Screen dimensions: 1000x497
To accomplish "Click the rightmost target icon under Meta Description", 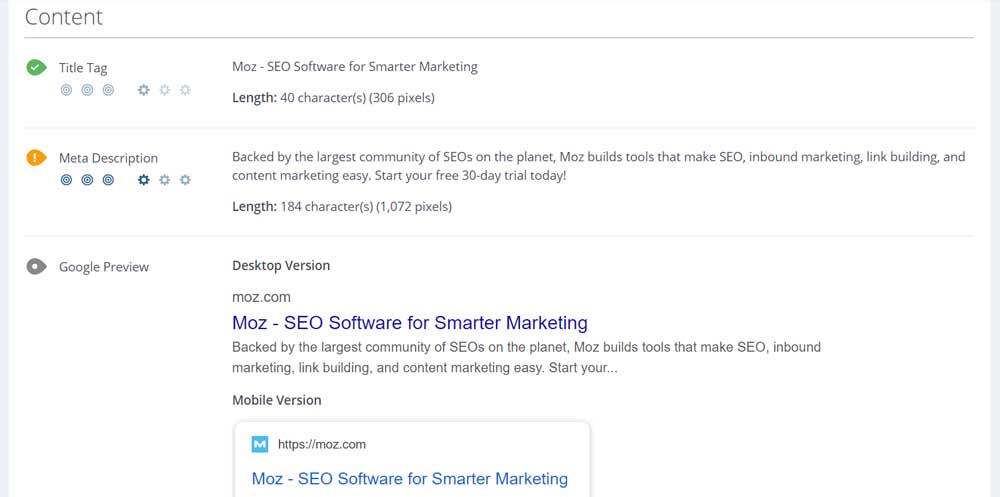I will [108, 180].
